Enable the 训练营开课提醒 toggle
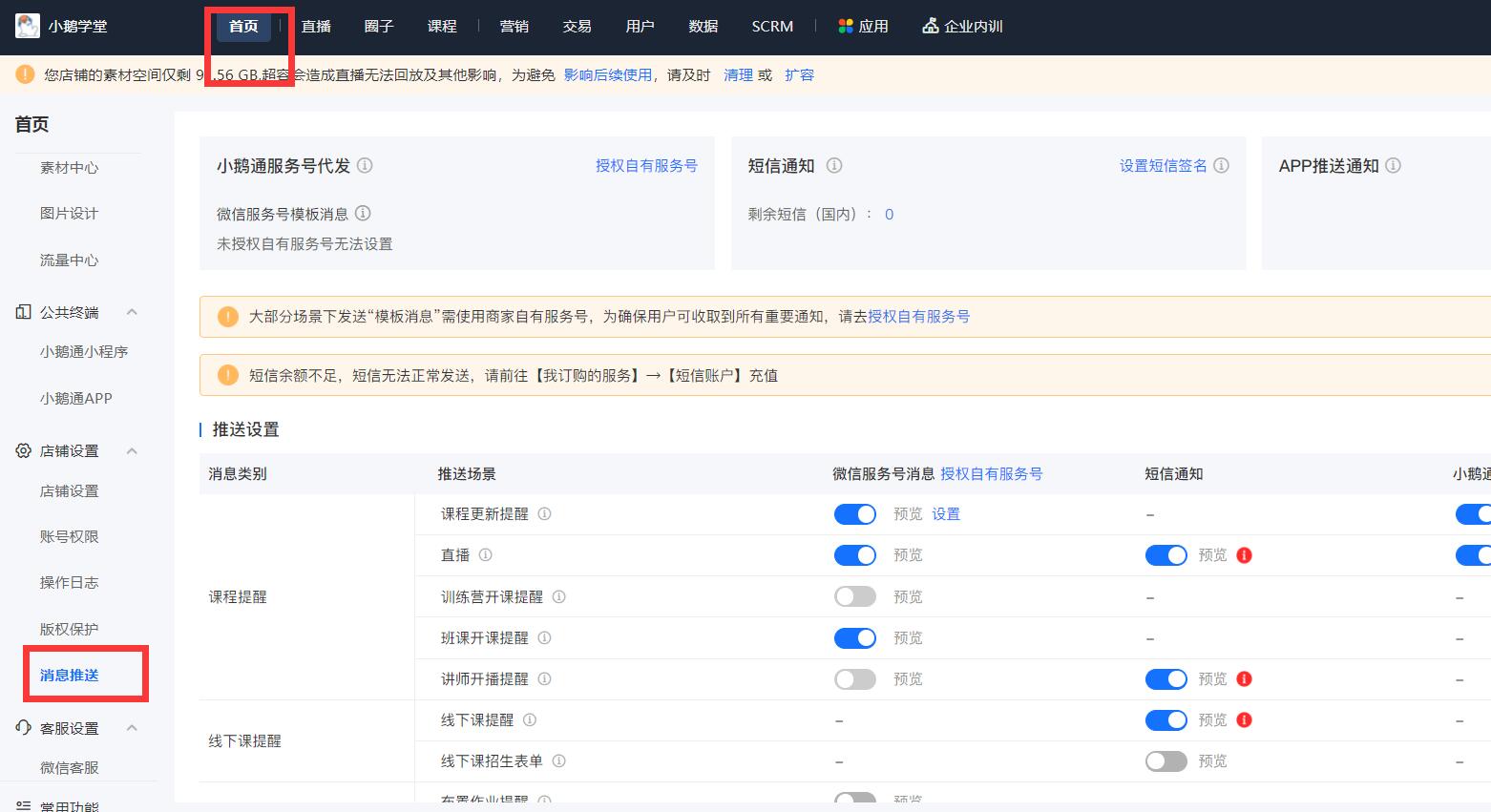The height and width of the screenshot is (812, 1491). [854, 595]
